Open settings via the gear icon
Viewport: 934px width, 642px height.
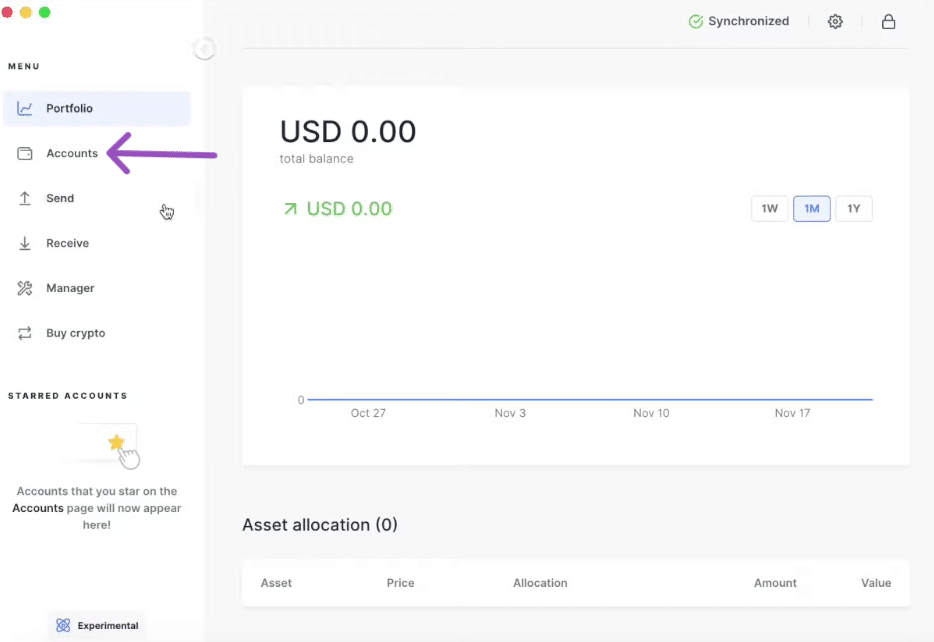[x=835, y=22]
